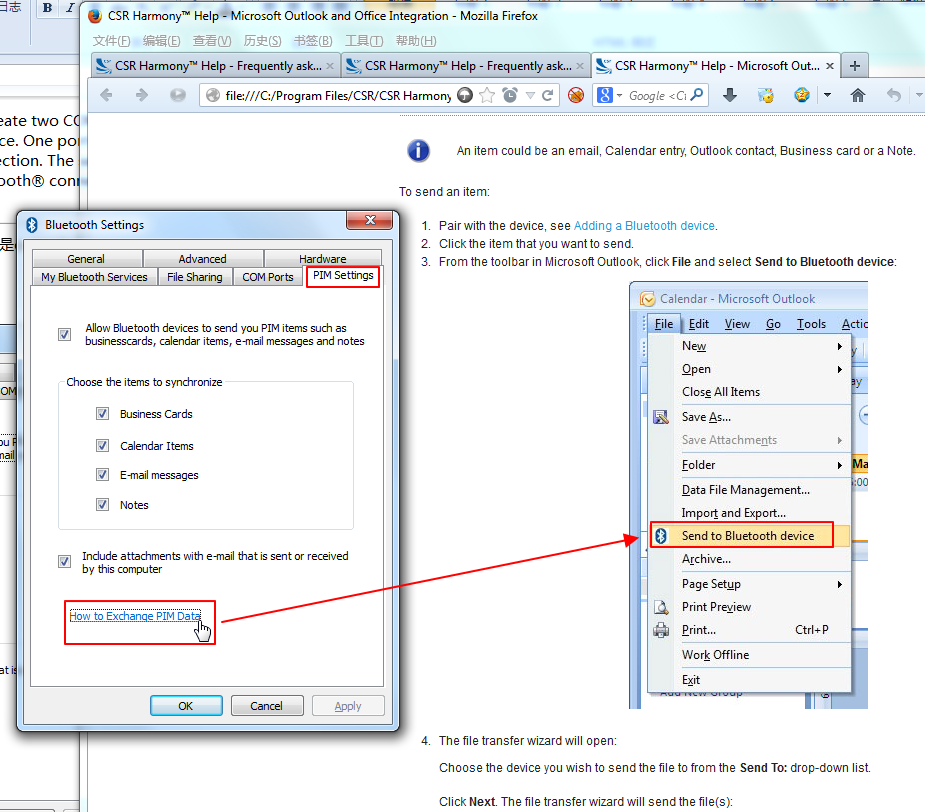The image size is (925, 812).
Task: Open 文件(F) menu
Action: click(x=111, y=41)
